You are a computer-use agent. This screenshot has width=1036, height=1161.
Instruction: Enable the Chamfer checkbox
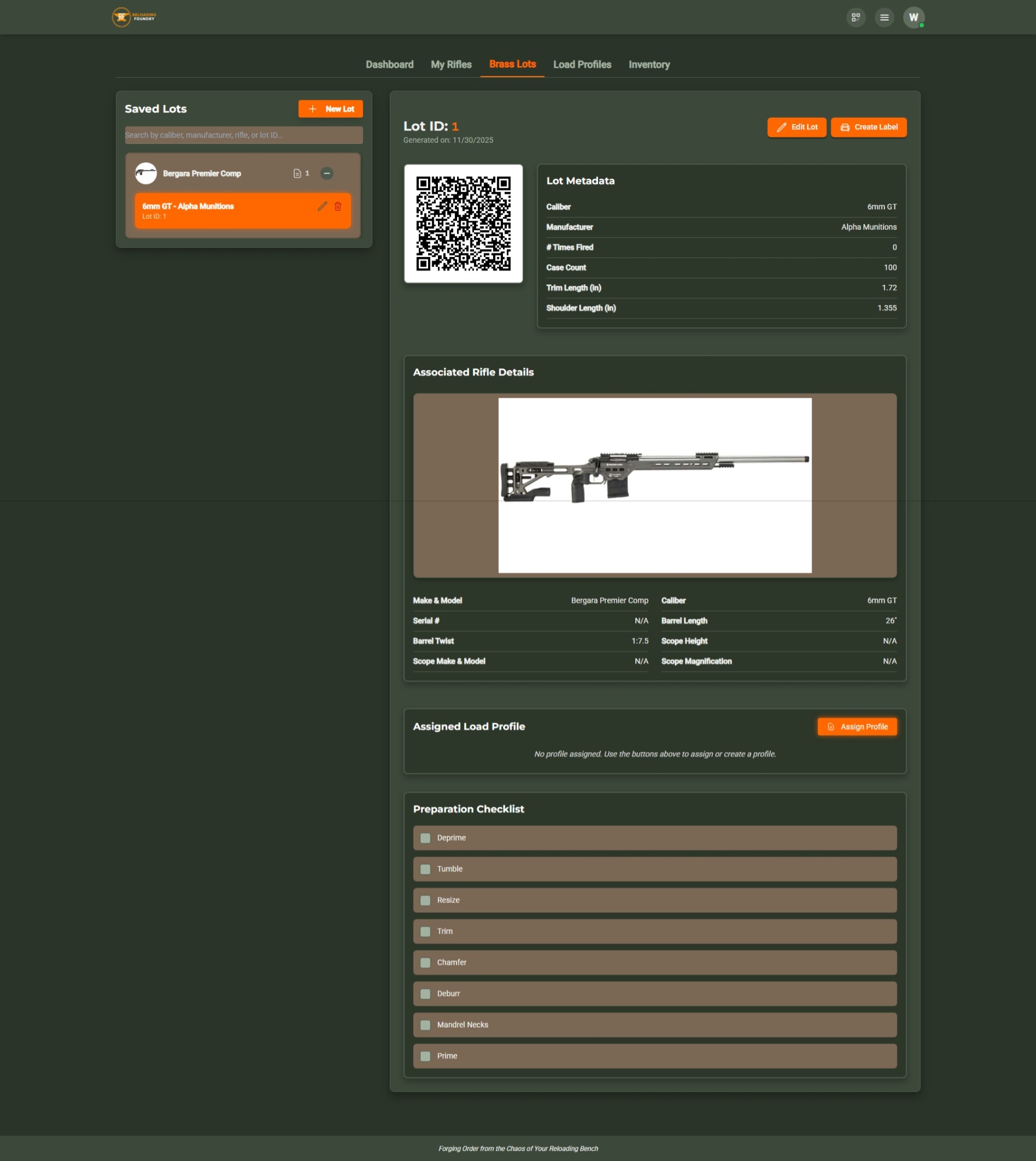[x=425, y=963]
